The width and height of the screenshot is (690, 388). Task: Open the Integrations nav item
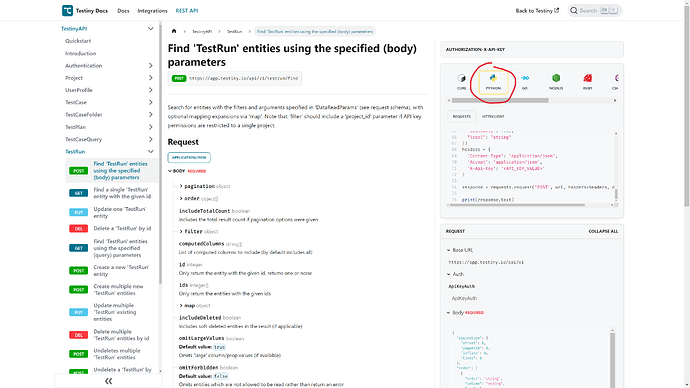[x=152, y=11]
